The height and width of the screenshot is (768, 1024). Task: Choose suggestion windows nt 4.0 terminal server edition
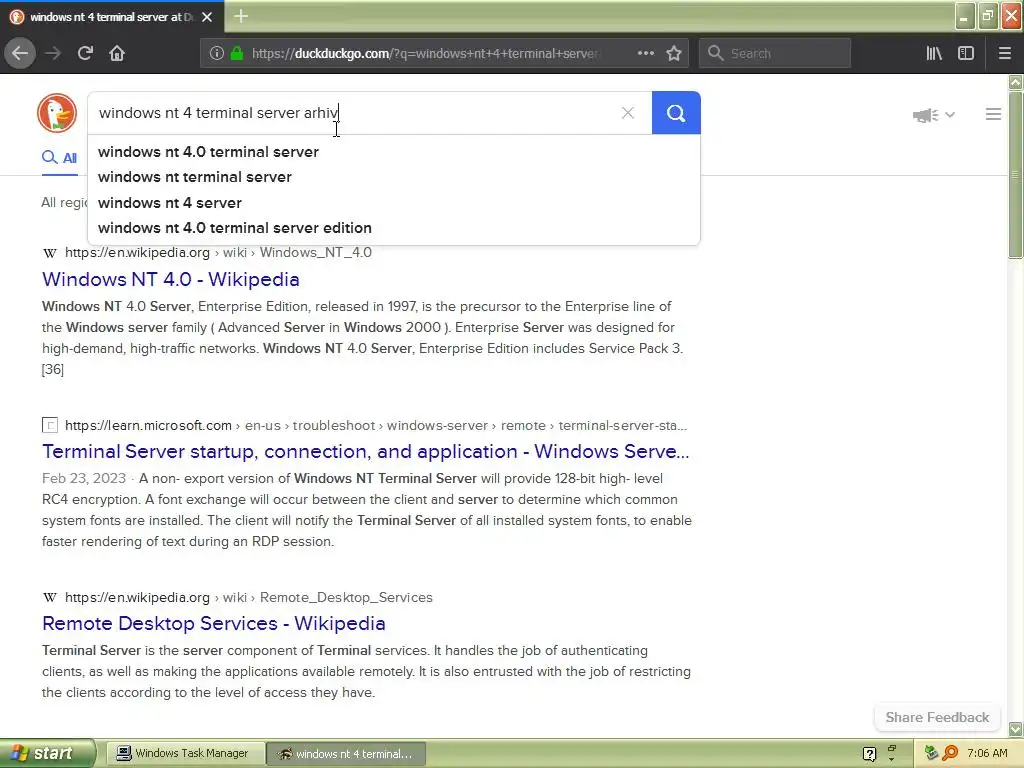tap(234, 228)
